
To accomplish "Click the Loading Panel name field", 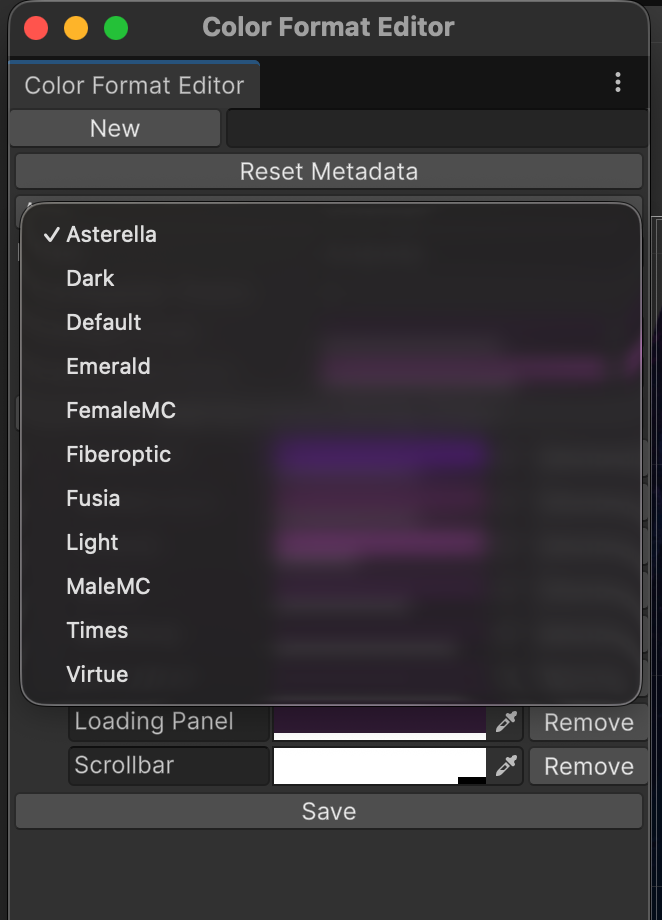I will [169, 722].
